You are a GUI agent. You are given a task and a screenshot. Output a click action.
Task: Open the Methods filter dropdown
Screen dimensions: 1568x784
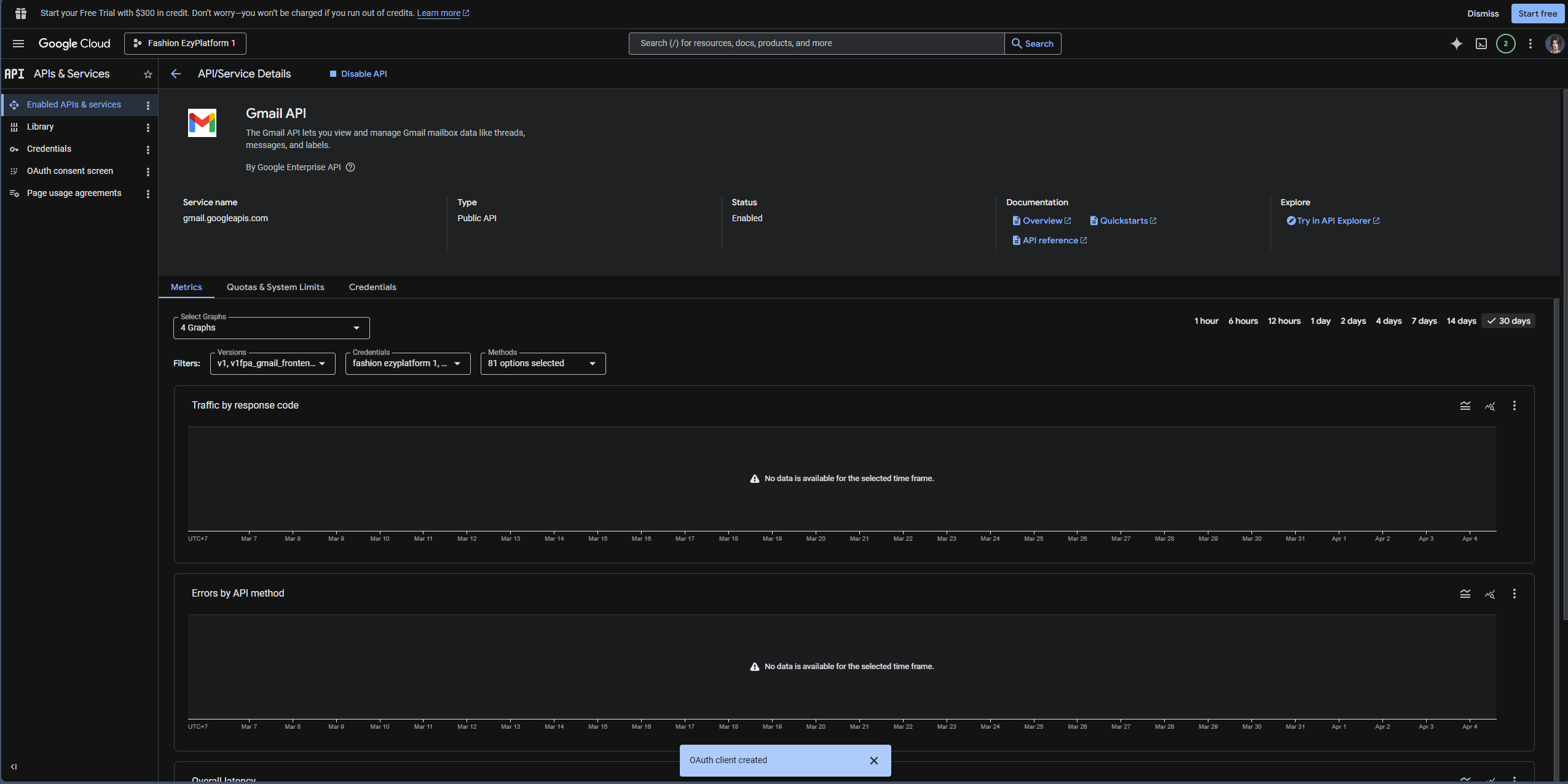coord(543,364)
